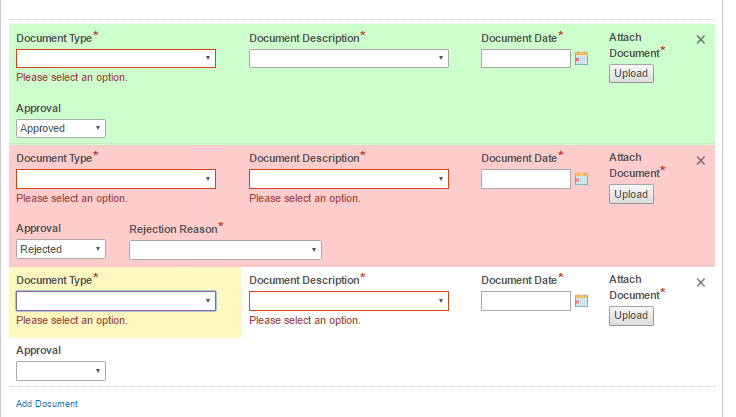Open Document Type dropdown in red row
Image resolution: width=736 pixels, height=417 pixels.
coord(116,179)
